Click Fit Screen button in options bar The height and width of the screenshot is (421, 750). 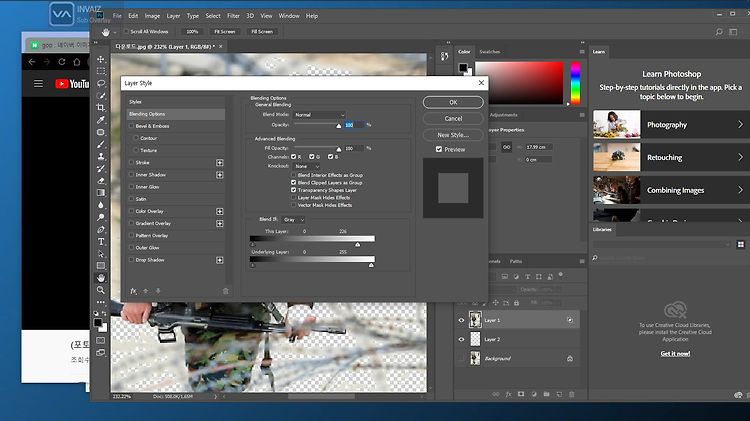[224, 32]
